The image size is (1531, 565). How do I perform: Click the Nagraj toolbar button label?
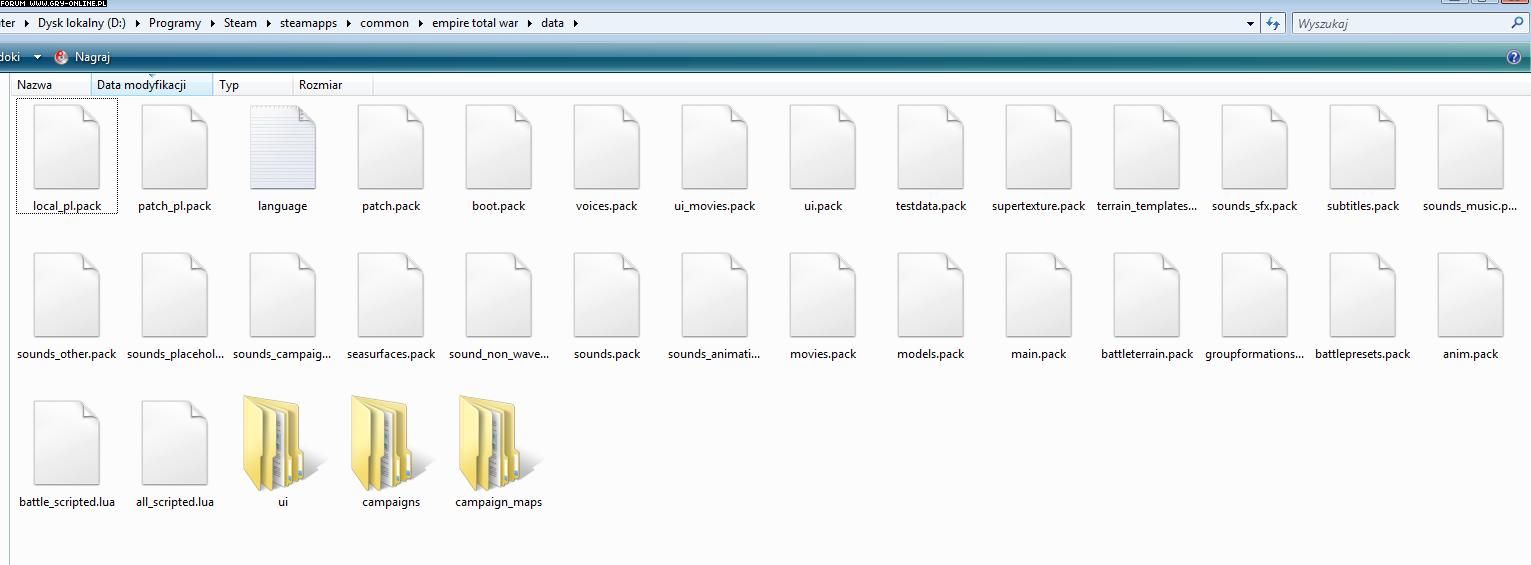(x=92, y=57)
